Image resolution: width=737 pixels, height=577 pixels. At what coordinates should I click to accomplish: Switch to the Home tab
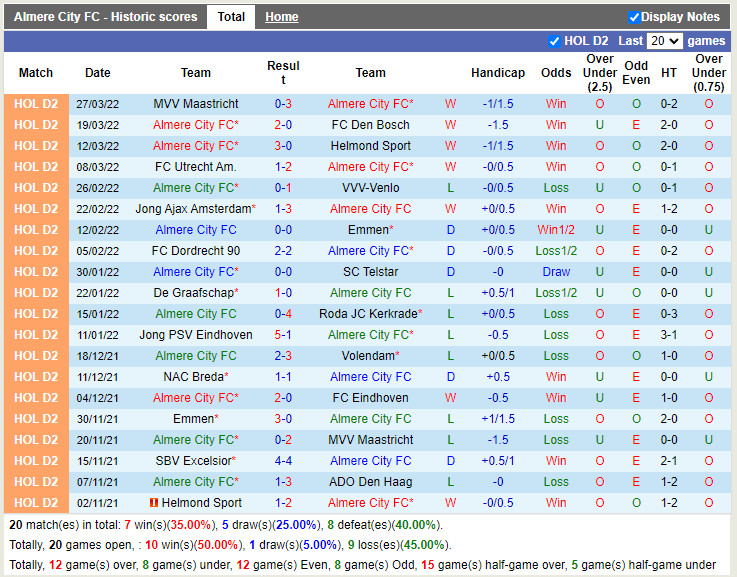(282, 17)
